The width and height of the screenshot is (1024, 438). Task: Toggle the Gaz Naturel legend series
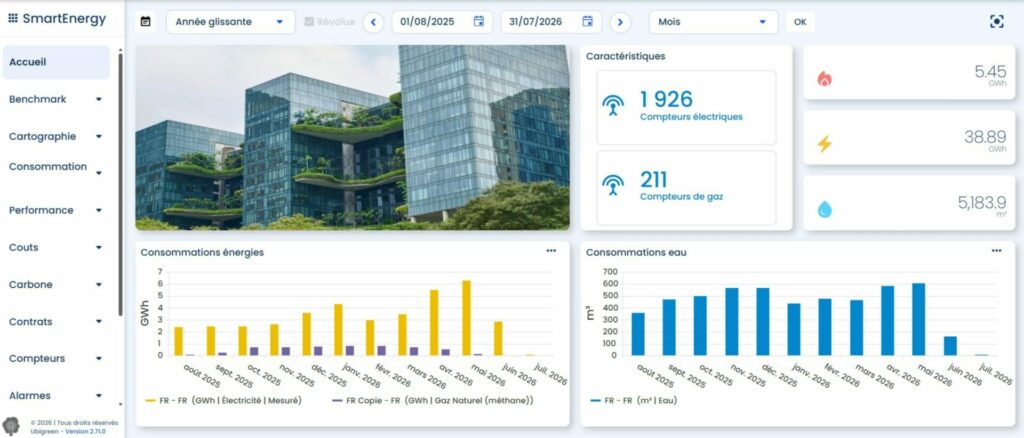[433, 400]
